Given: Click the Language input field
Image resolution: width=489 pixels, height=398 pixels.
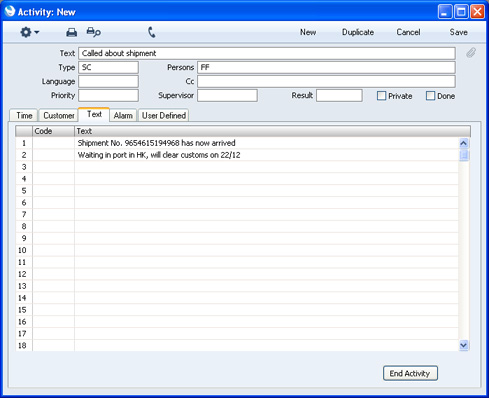Looking at the screenshot, I should click(108, 81).
